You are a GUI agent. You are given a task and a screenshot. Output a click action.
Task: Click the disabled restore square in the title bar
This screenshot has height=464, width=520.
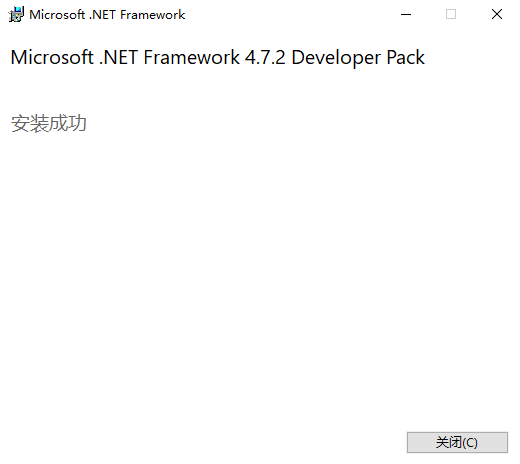[x=451, y=14]
